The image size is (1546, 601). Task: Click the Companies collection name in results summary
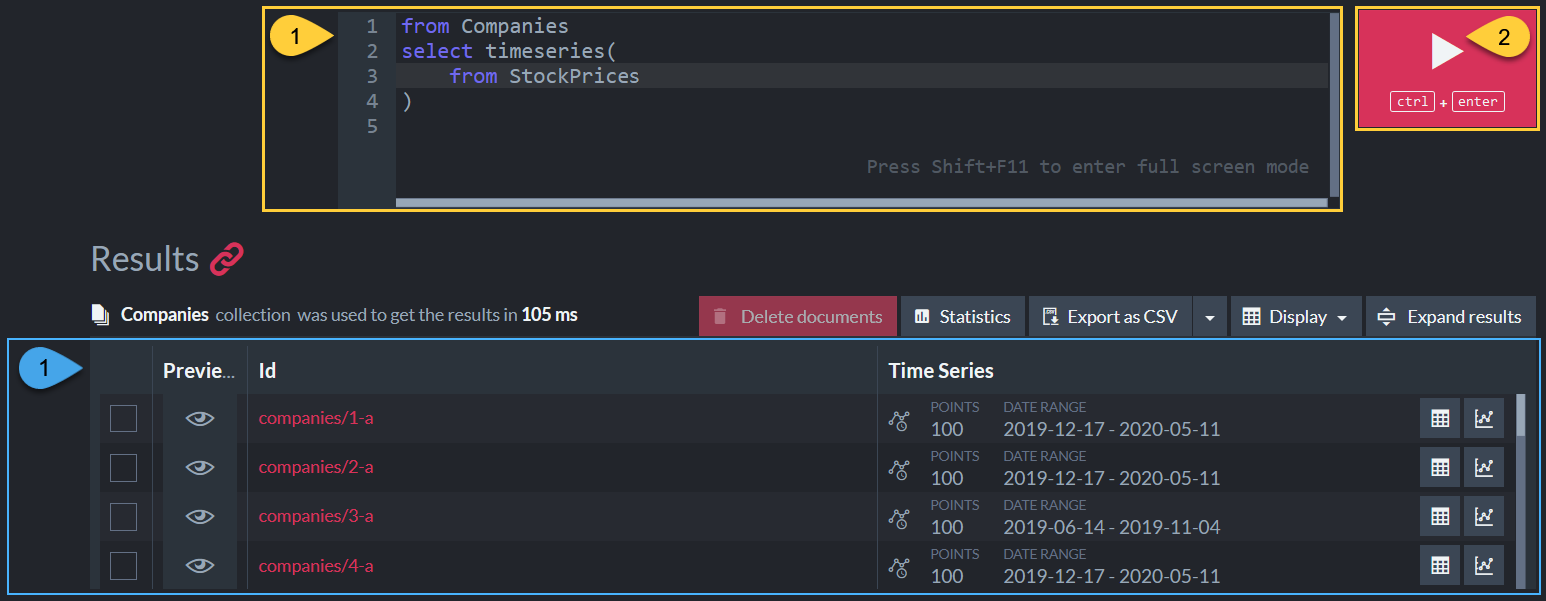[x=165, y=314]
